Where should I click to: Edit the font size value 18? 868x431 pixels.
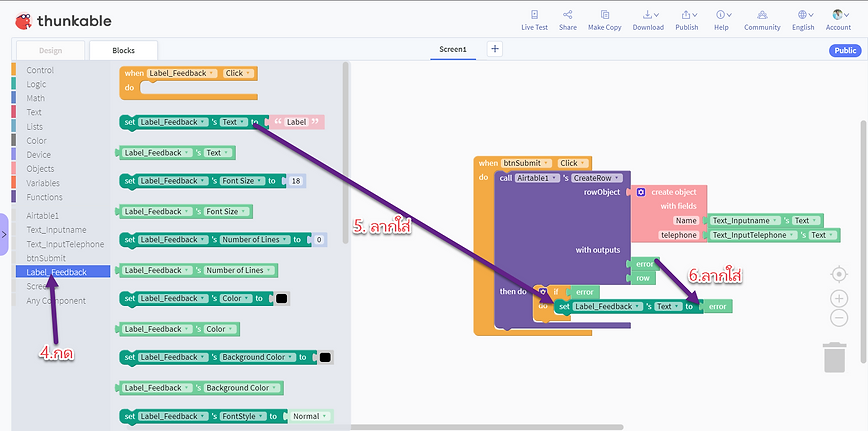pos(296,181)
